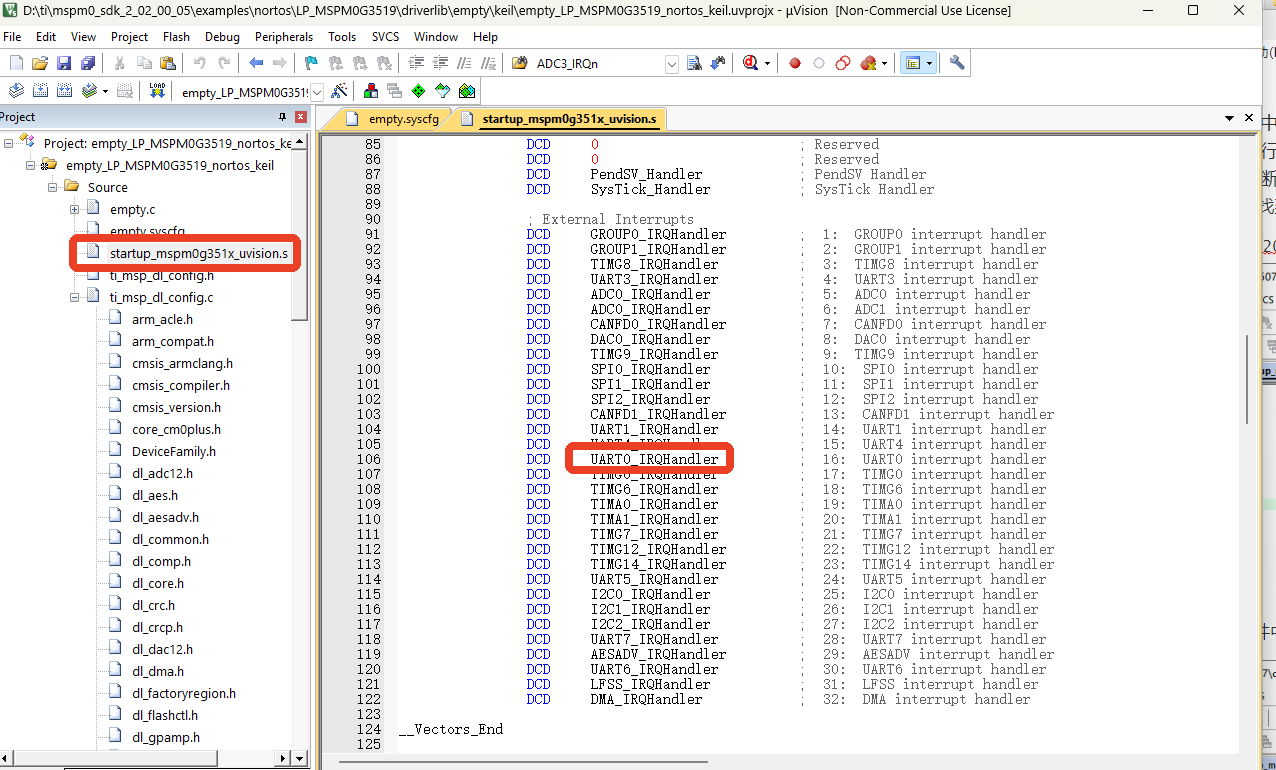Create a new file with the toolbar icon
Viewport: 1276px width, 770px height.
coord(17,63)
